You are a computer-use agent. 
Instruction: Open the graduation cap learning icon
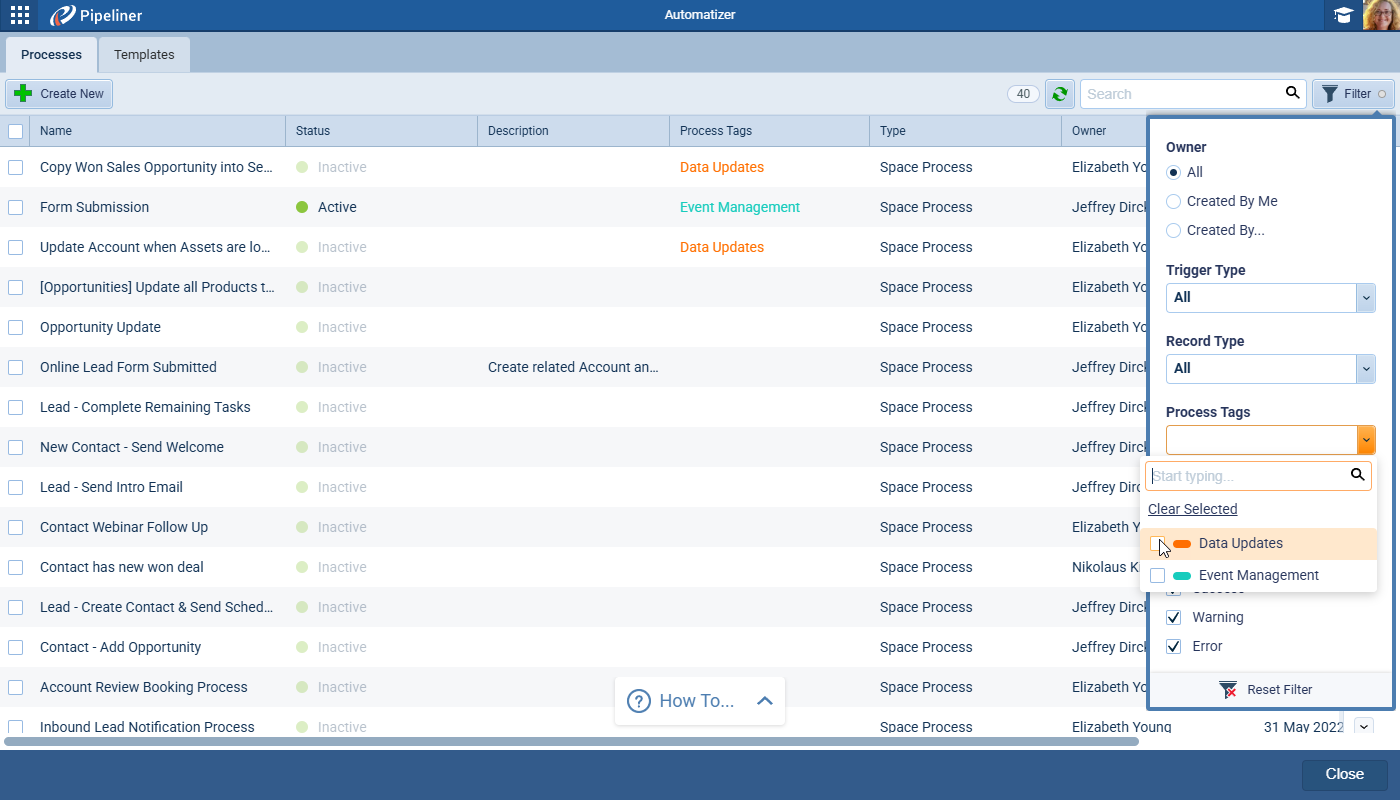tap(1343, 16)
